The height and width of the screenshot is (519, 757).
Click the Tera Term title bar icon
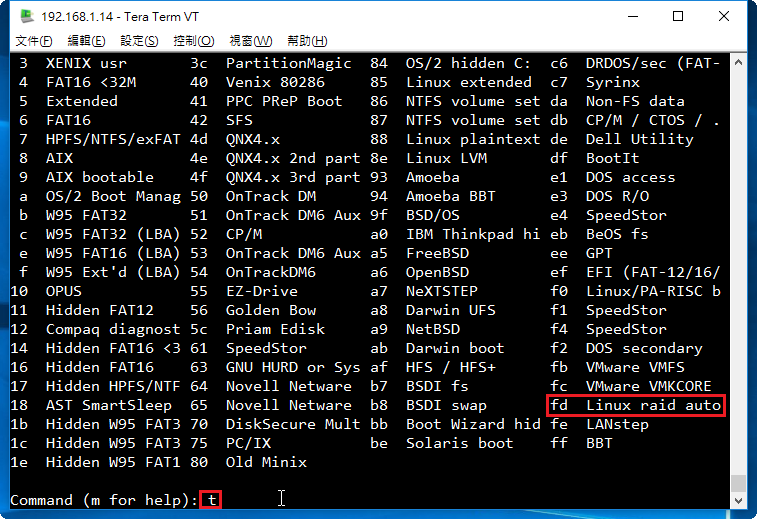tap(27, 16)
